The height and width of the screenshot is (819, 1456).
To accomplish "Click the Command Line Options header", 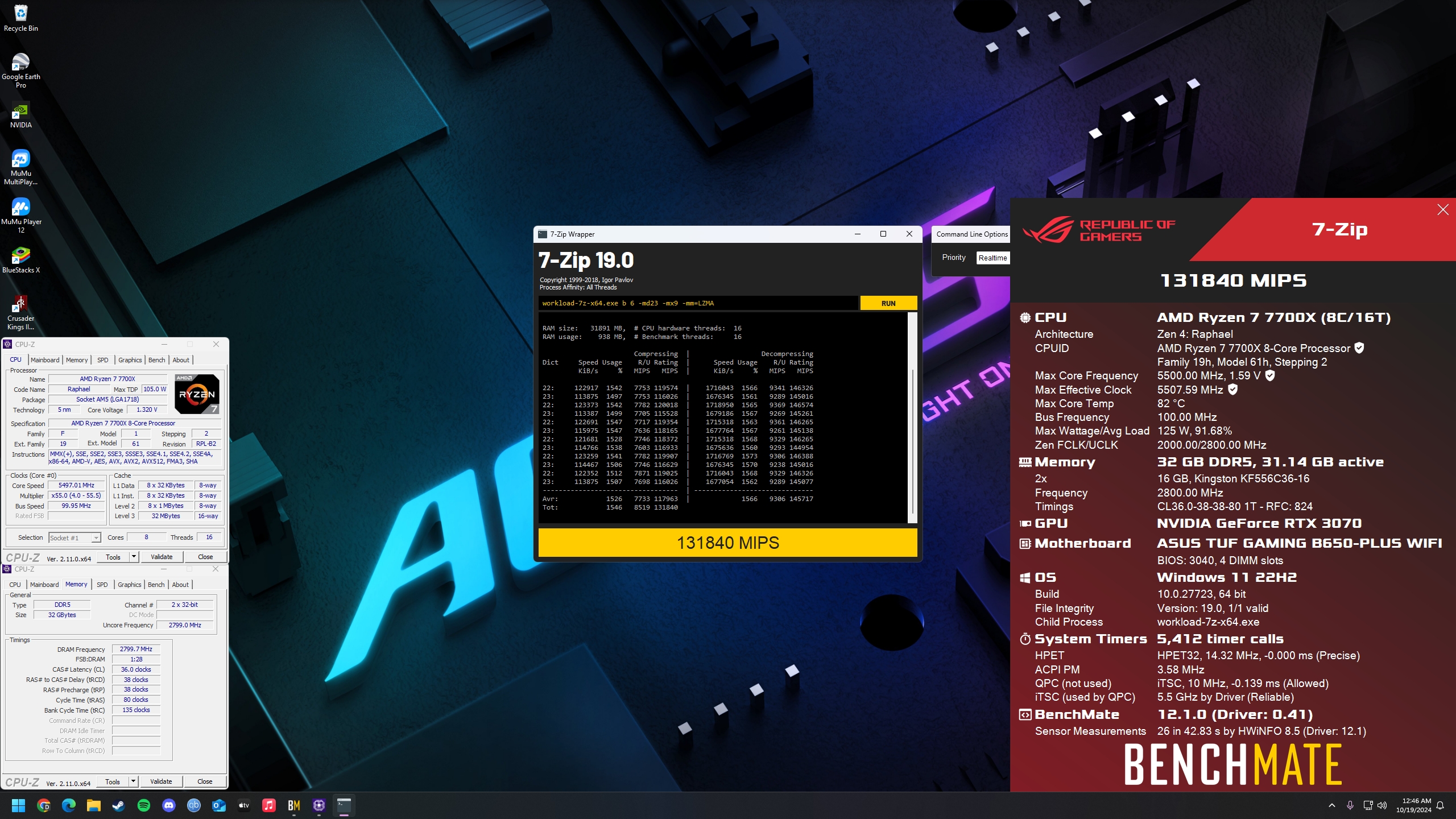I will coord(972,234).
